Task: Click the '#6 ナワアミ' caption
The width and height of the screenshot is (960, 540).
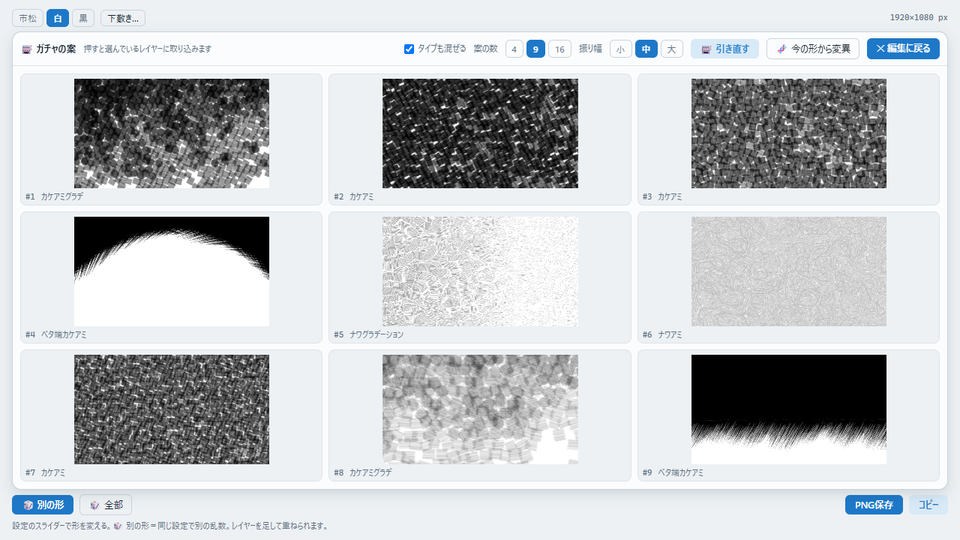Action: point(662,335)
